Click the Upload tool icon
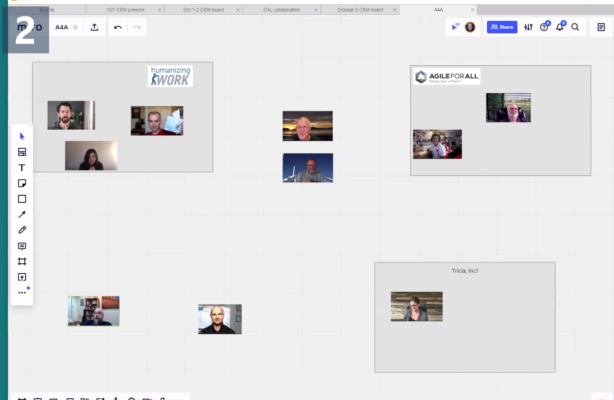This screenshot has width=614, height=400. (22, 277)
